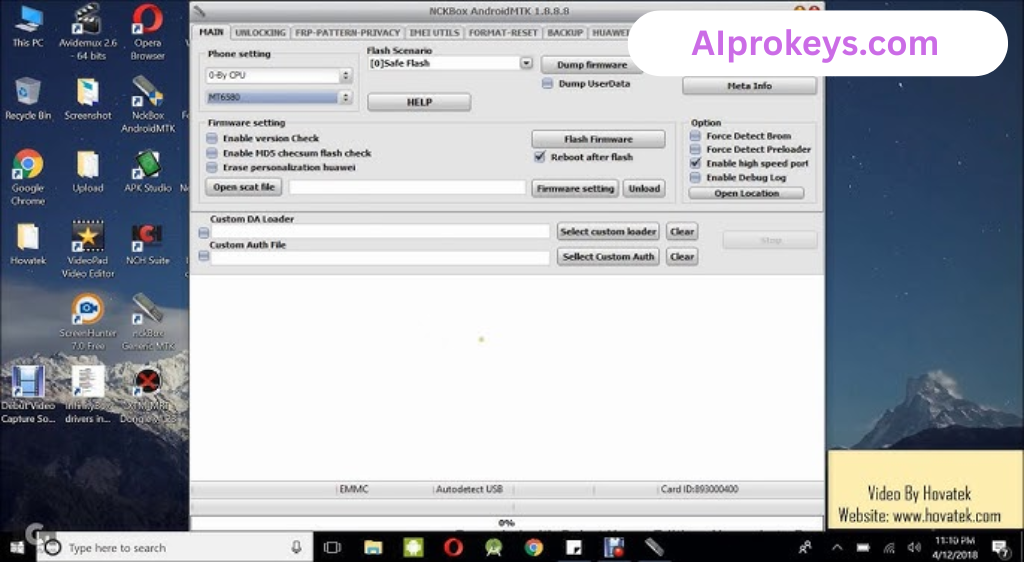Open Avidemux 2.6 desktop shortcut
The width and height of the screenshot is (1024, 576).
click(88, 31)
